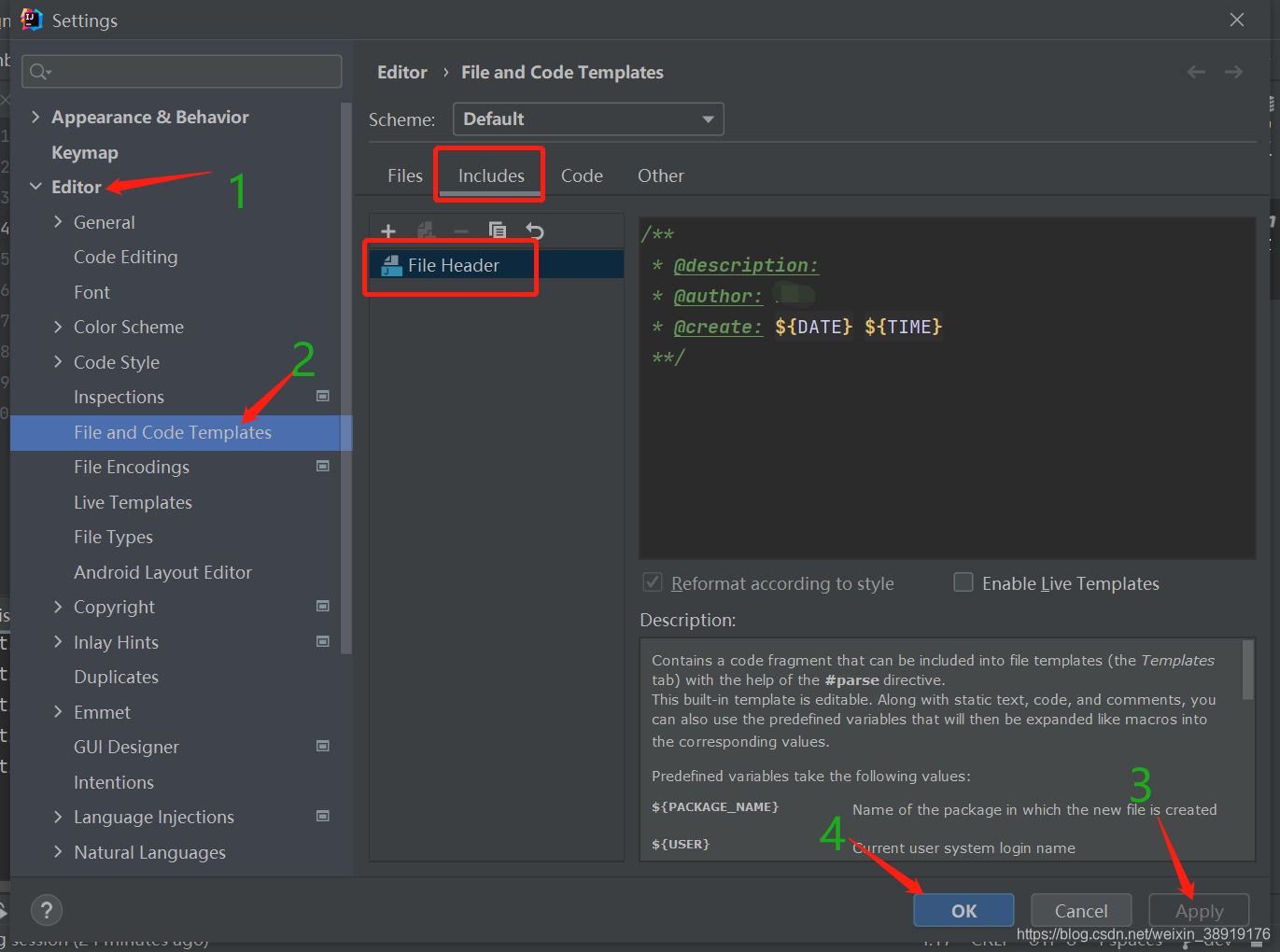Image resolution: width=1280 pixels, height=952 pixels.
Task: Click the OK button
Action: click(964, 911)
